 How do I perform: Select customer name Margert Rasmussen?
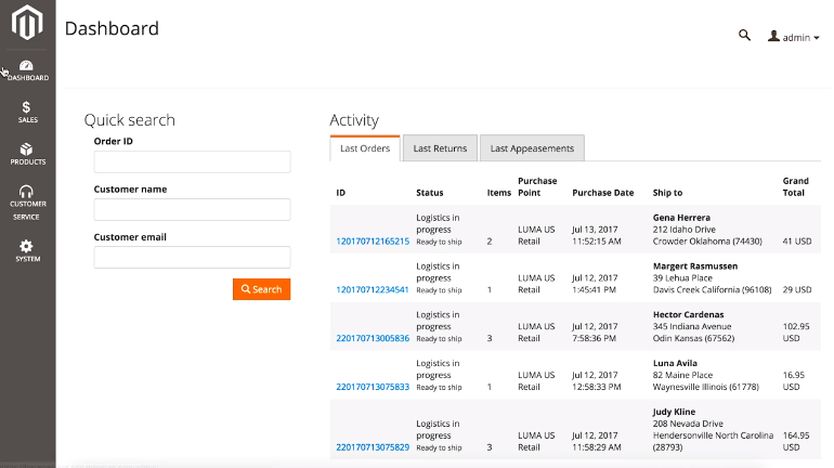pos(695,266)
